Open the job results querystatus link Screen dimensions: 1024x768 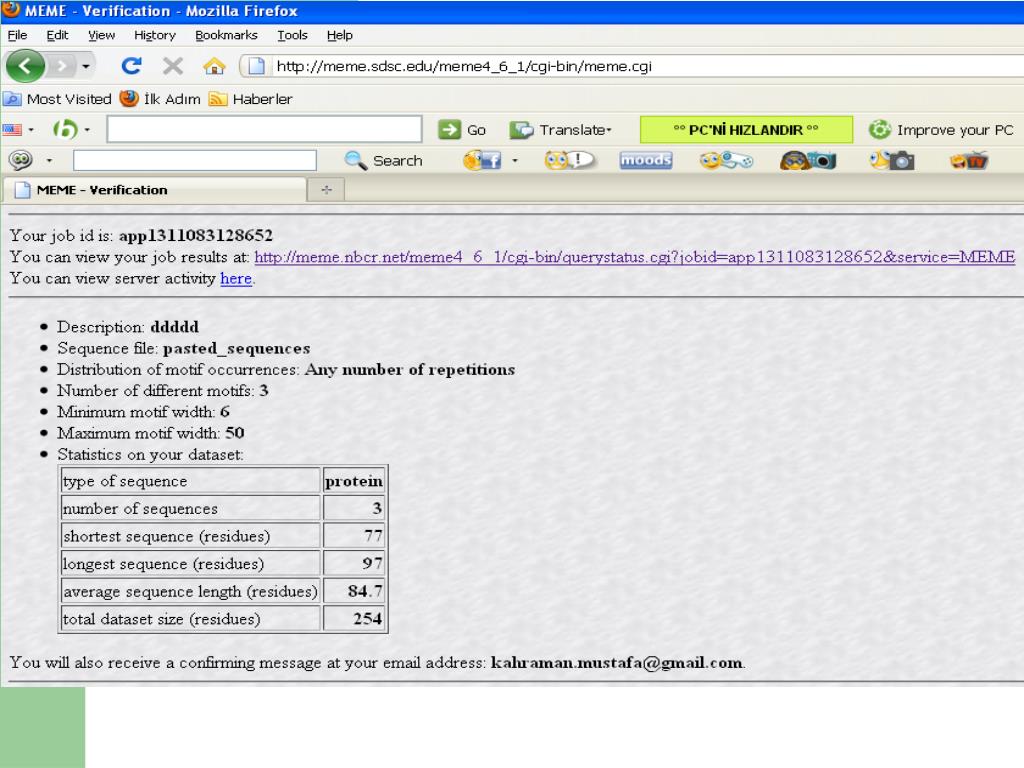click(x=634, y=257)
